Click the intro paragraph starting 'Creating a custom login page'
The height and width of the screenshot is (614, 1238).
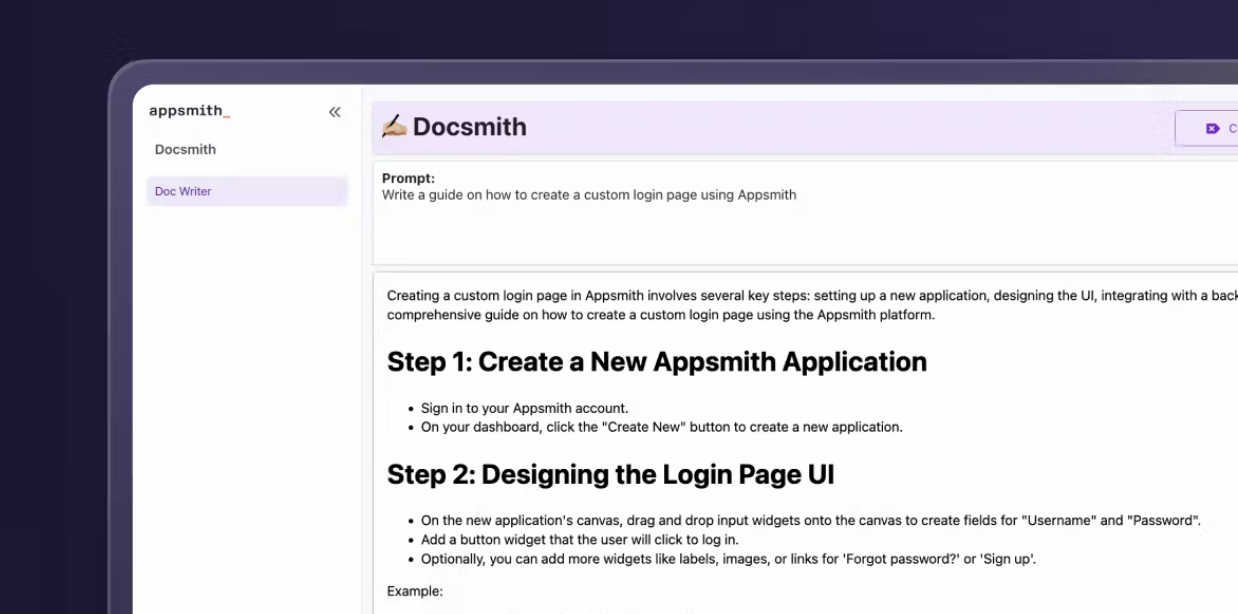812,305
